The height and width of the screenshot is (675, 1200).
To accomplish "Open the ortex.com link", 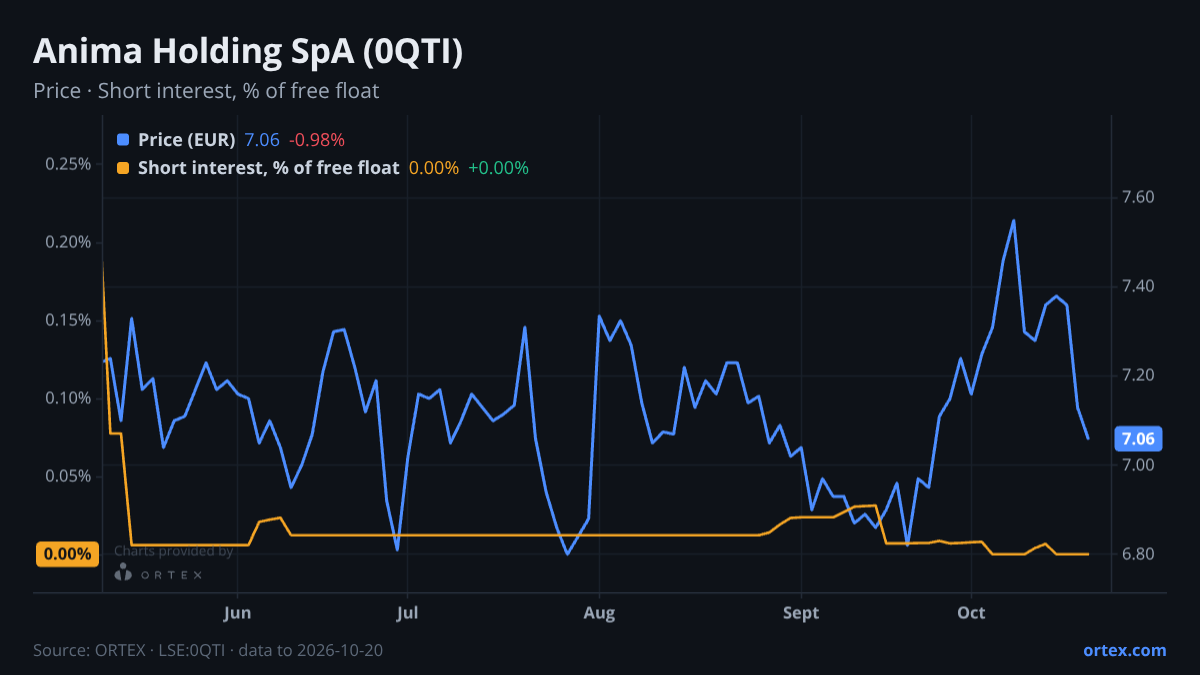I will [x=1125, y=650].
